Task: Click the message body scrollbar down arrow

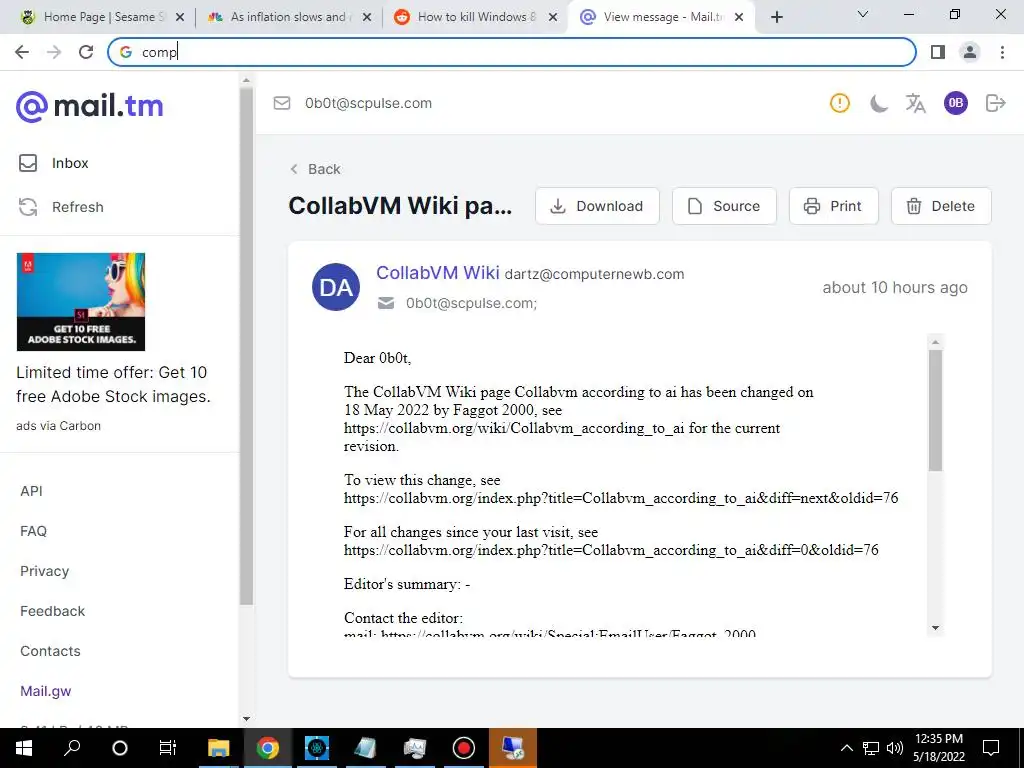Action: tap(935, 628)
